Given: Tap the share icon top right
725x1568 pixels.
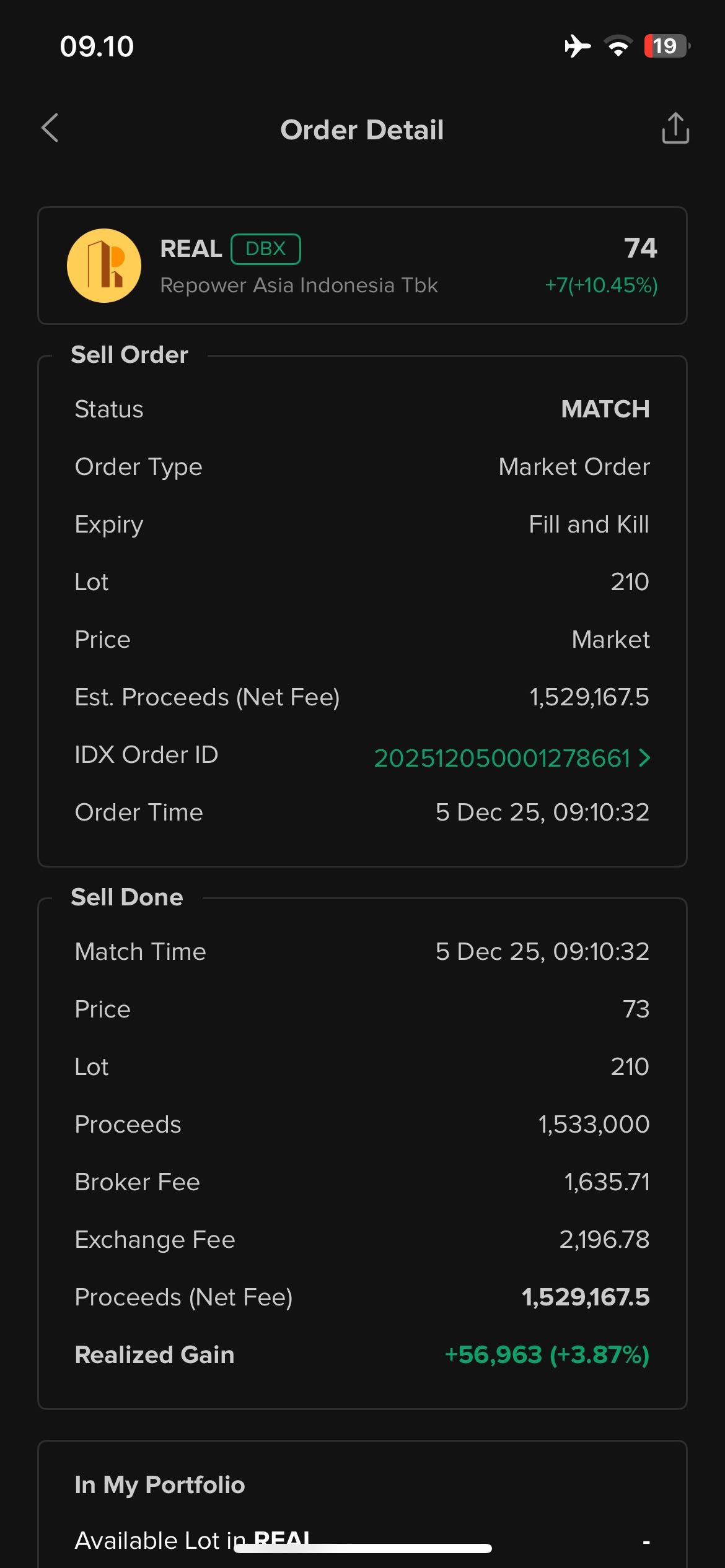Looking at the screenshot, I should click(675, 128).
